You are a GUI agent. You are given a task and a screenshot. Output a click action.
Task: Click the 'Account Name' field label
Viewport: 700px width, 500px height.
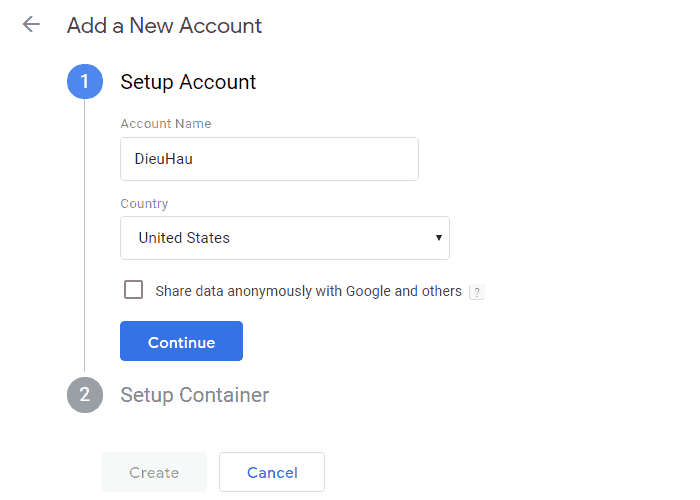click(x=165, y=124)
